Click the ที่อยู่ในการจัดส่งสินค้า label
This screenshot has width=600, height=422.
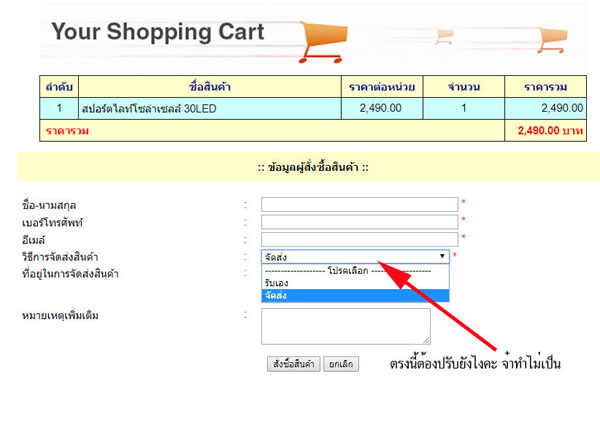click(70, 274)
